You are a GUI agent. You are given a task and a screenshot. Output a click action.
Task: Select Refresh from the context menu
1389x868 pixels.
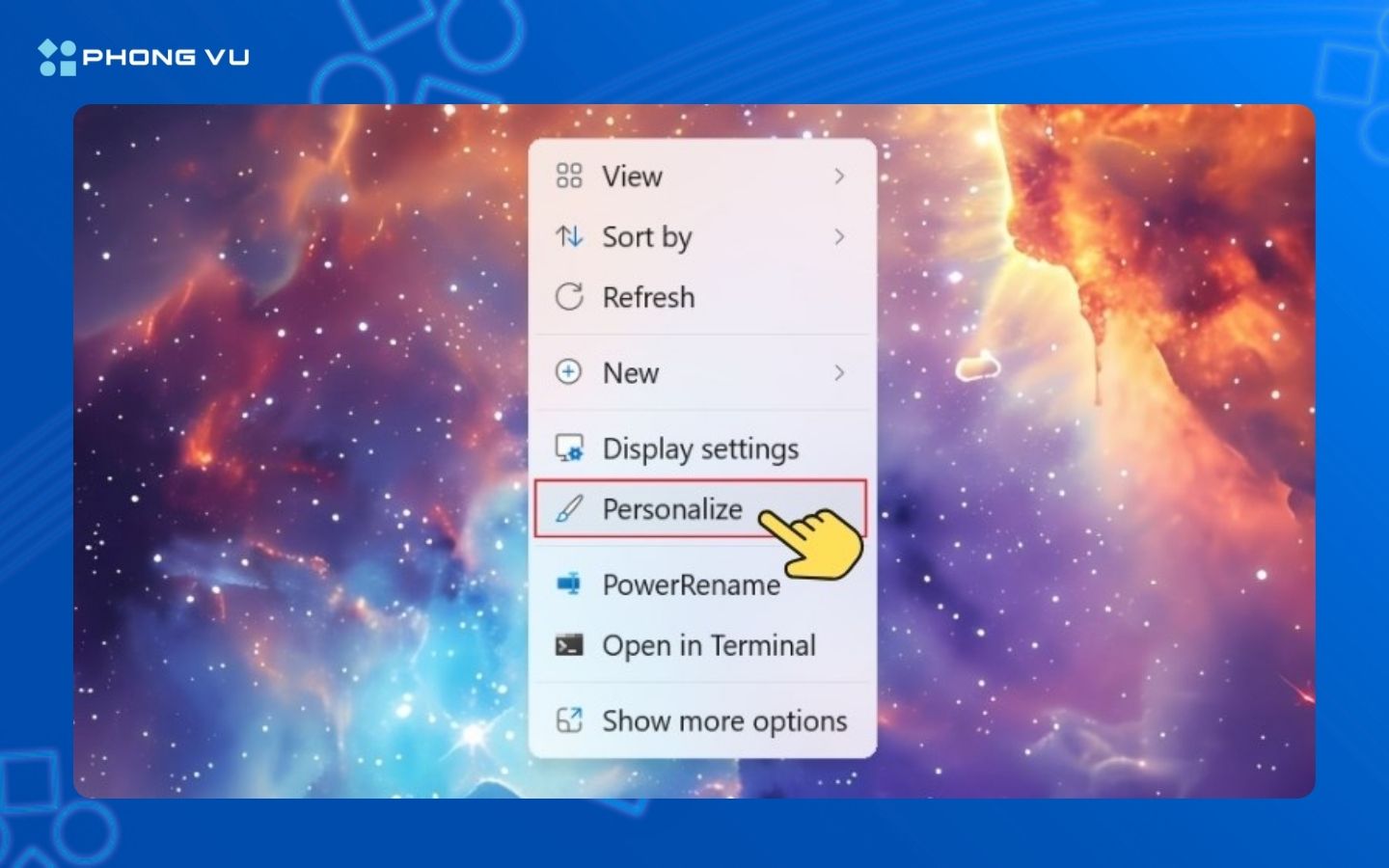[648, 297]
